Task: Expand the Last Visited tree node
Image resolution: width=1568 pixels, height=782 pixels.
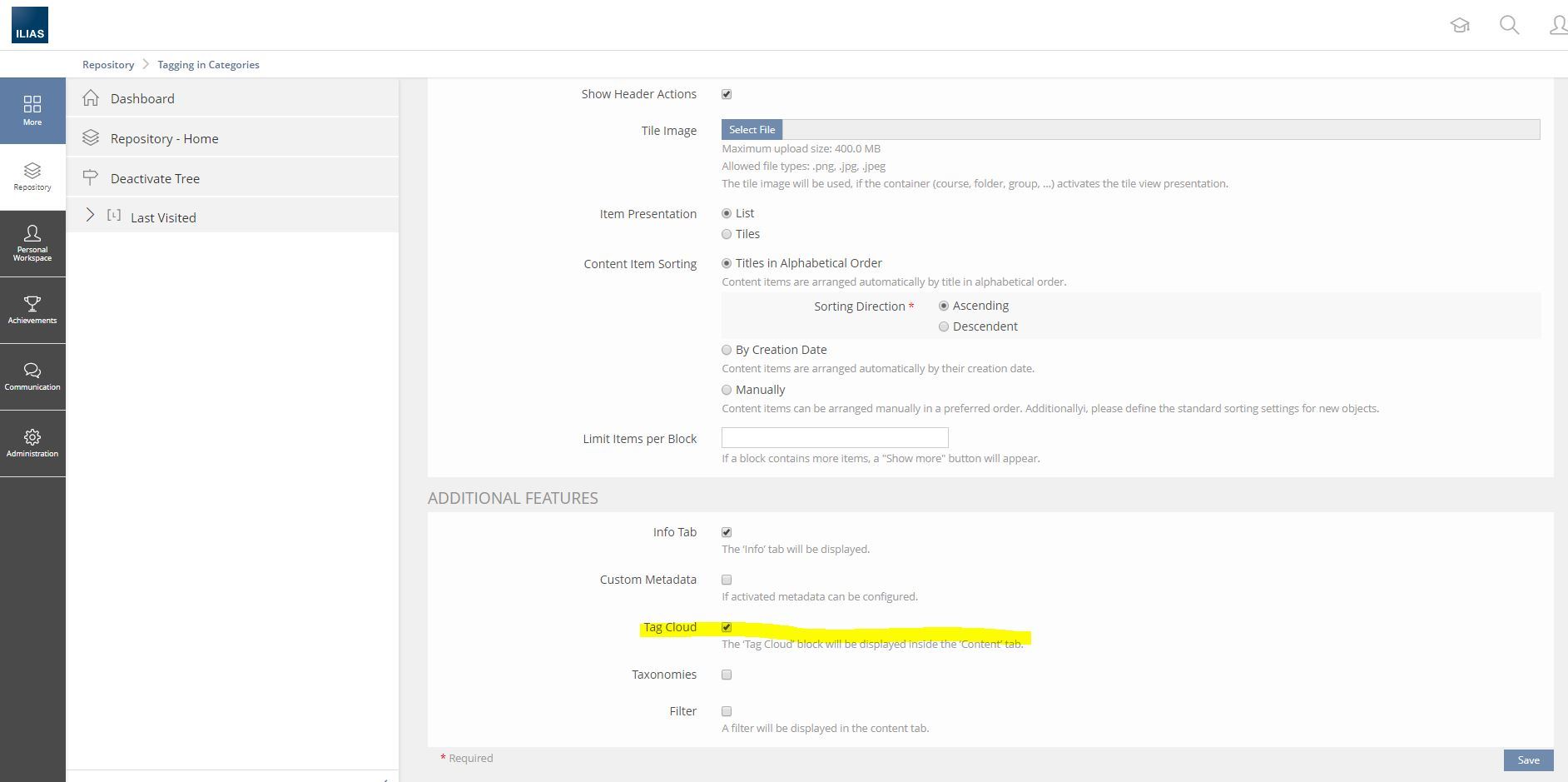Action: [91, 216]
